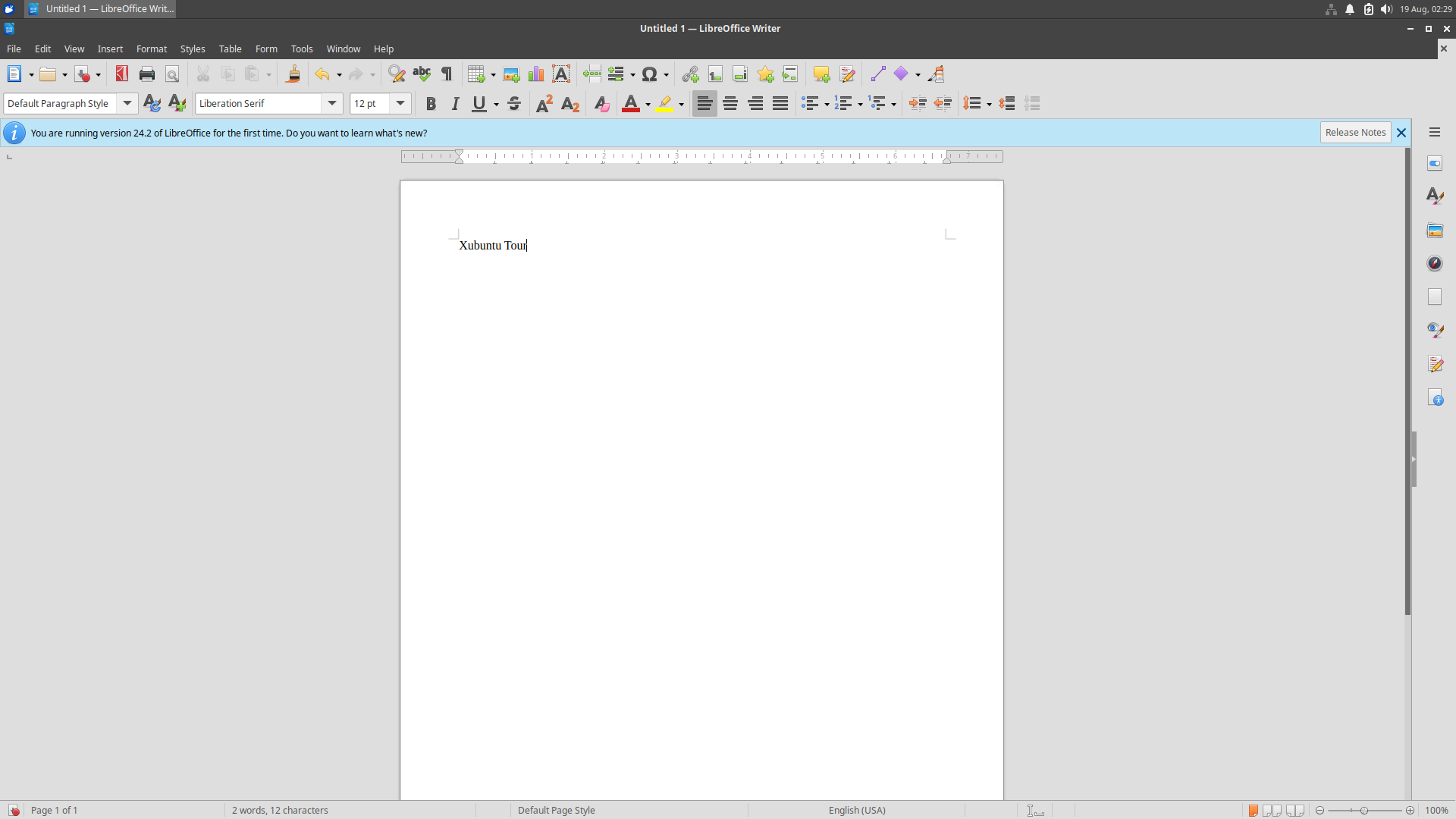Click the Insert Comment icon
1456x819 pixels.
(821, 74)
